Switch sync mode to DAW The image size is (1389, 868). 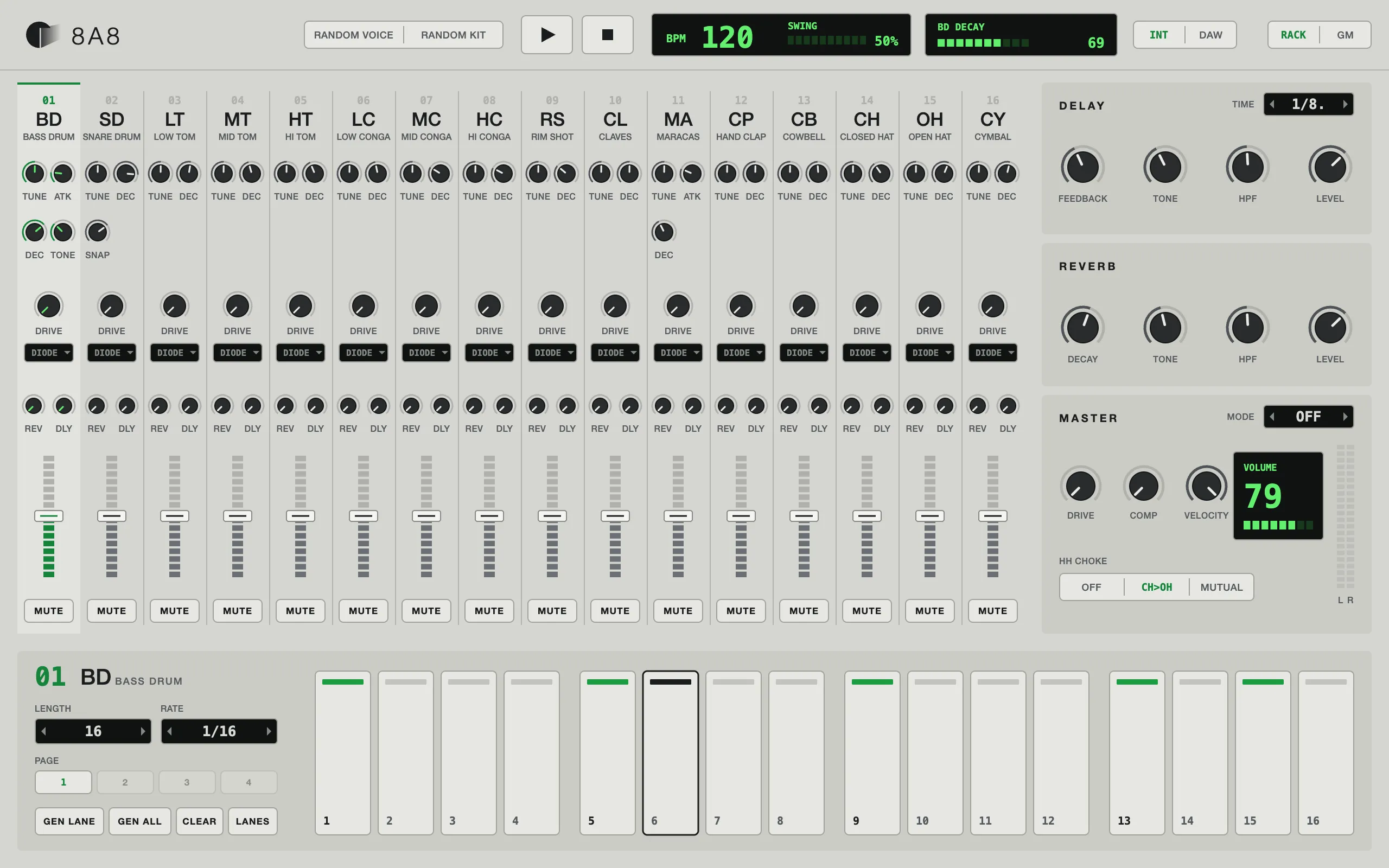coord(1210,35)
